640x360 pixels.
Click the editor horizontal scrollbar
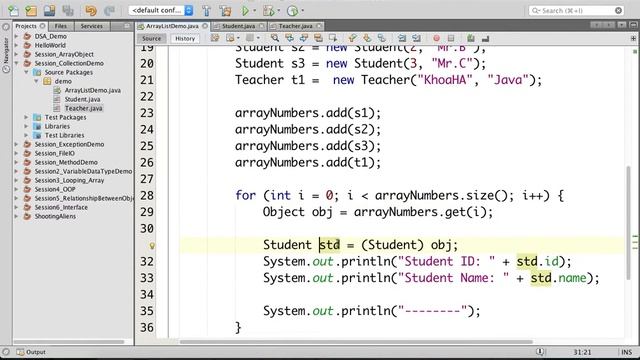click(x=356, y=342)
